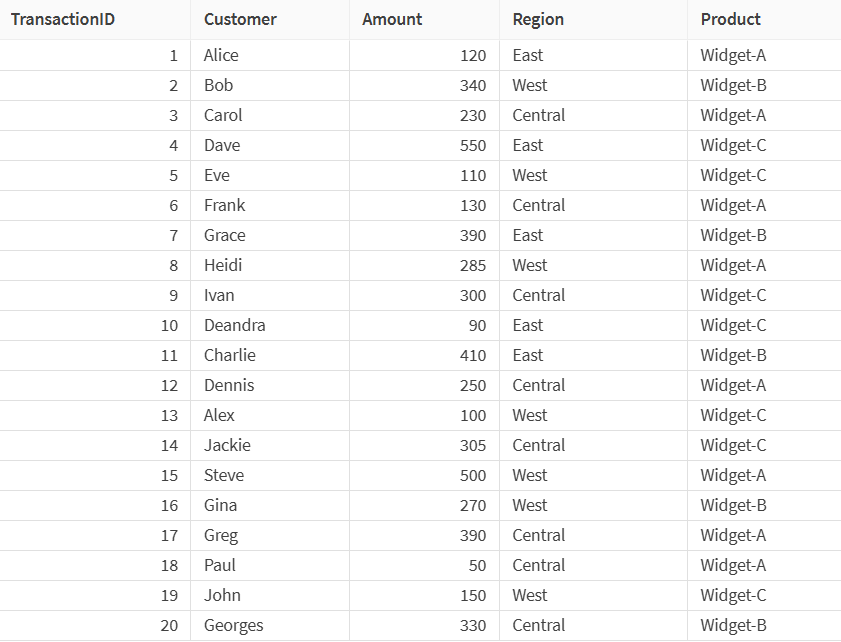The width and height of the screenshot is (841, 642).
Task: Click the Deandra name cell
Action: [x=234, y=325]
